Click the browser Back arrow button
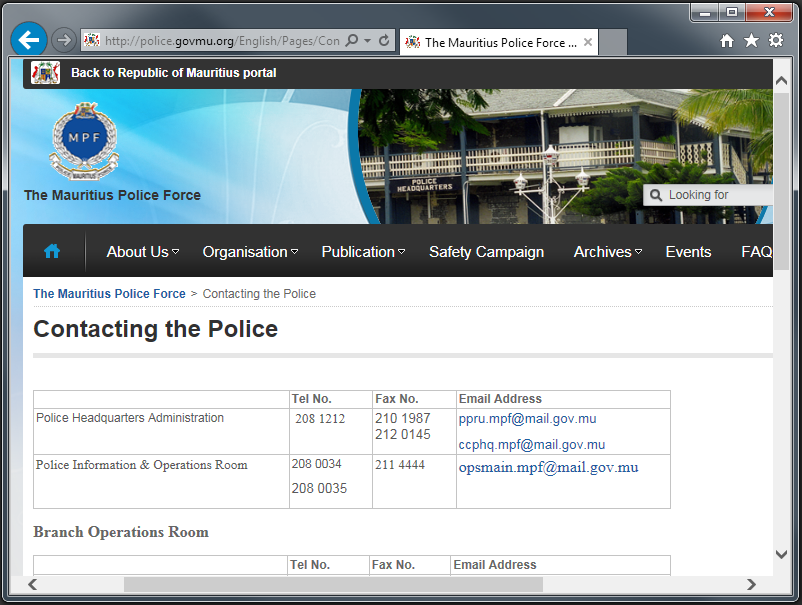802x605 pixels. click(x=29, y=39)
